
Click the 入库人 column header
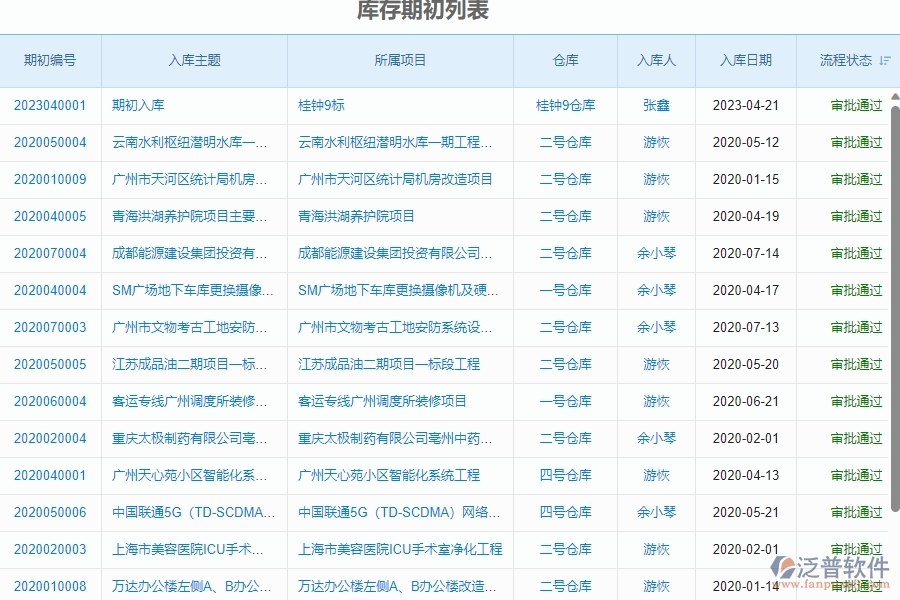click(656, 60)
